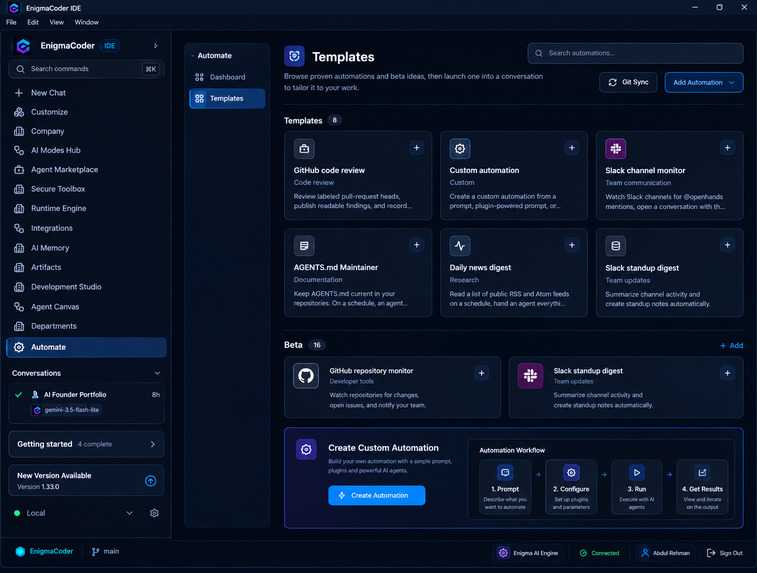This screenshot has height=573, width=757.
Task: Click the main branch indicator
Action: (x=105, y=551)
